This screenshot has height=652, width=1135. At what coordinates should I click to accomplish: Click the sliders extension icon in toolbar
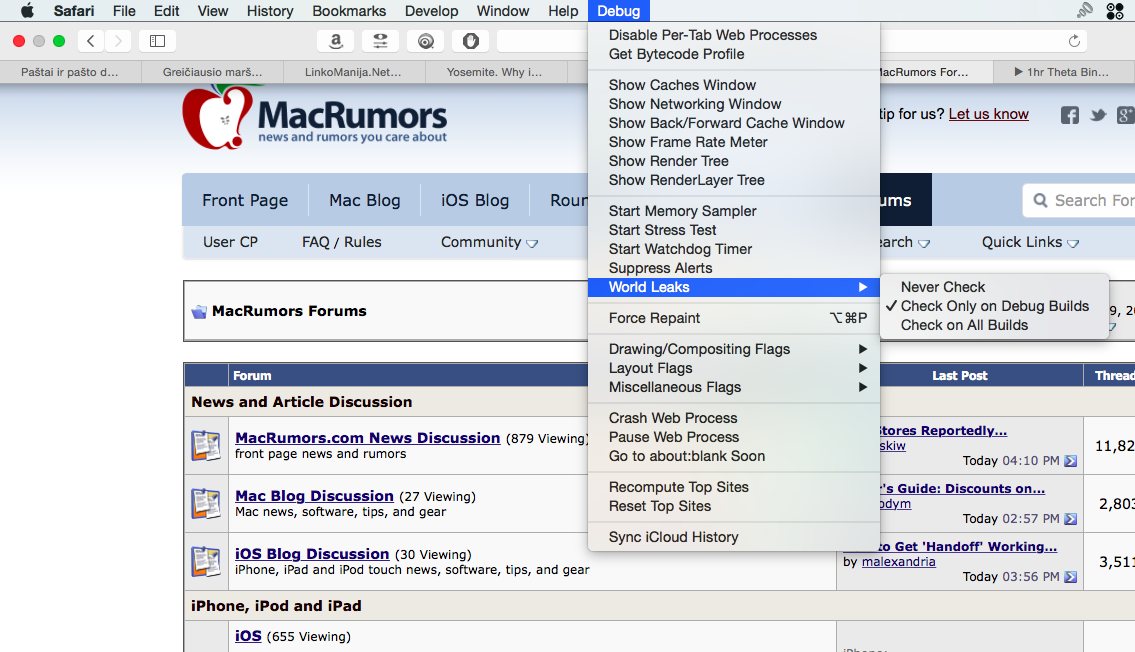pyautogui.click(x=380, y=41)
